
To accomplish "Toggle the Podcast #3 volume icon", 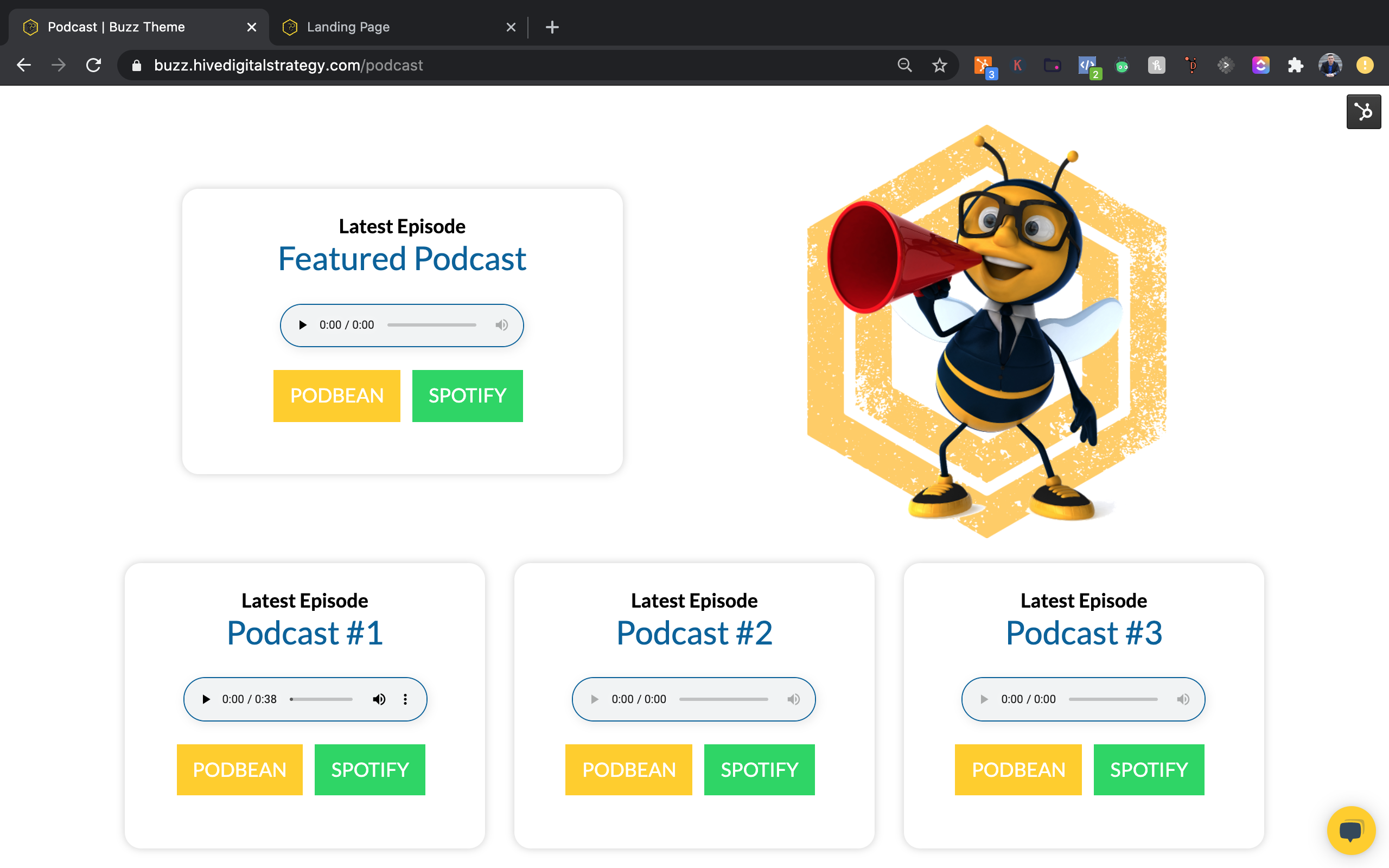I will tap(1183, 699).
